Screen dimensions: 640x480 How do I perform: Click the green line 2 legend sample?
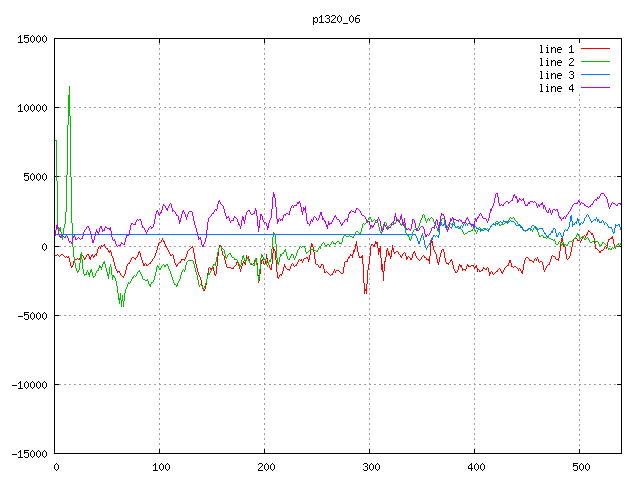pos(596,62)
